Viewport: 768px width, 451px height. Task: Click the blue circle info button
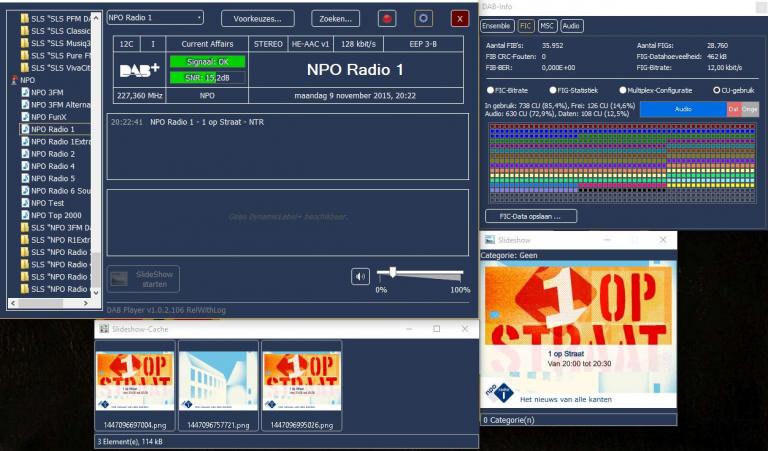[423, 18]
